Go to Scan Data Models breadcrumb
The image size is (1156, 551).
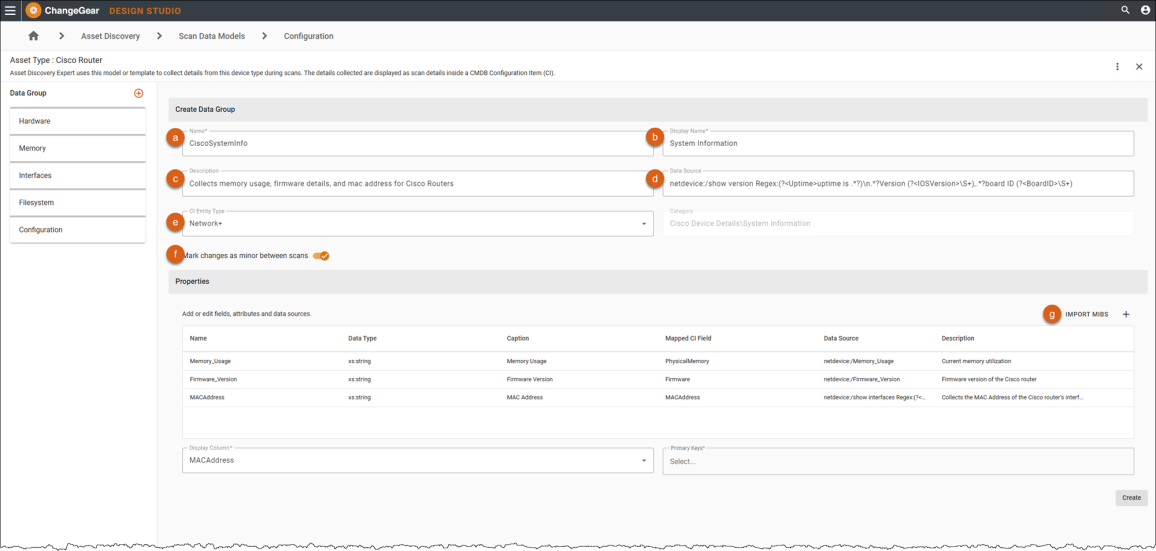point(211,36)
